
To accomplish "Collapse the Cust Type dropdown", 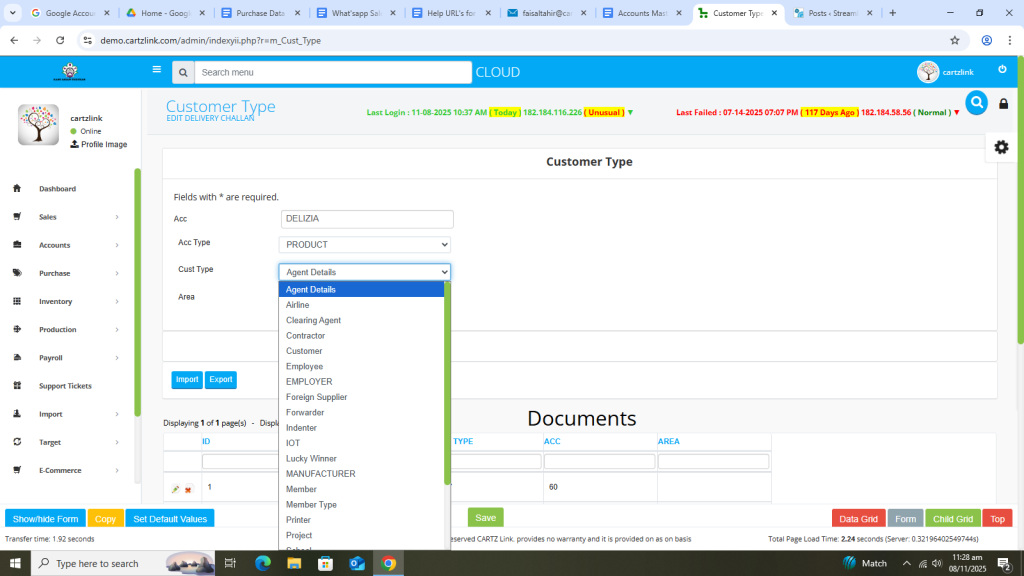I will coord(364,272).
